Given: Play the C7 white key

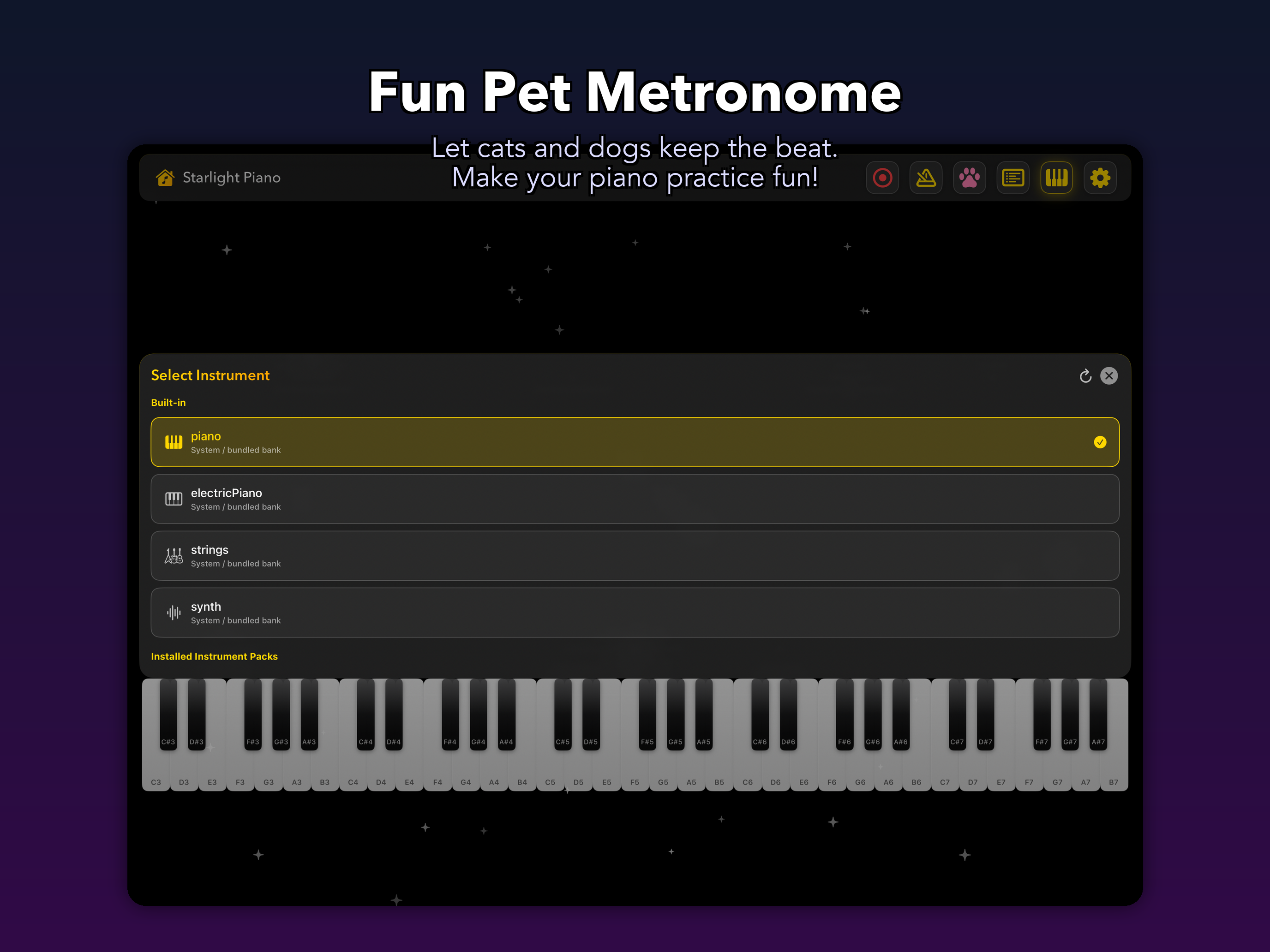Looking at the screenshot, I should tap(945, 772).
